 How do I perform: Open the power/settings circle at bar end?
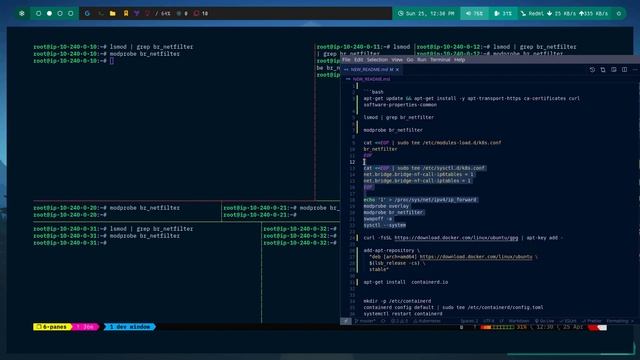coord(619,13)
